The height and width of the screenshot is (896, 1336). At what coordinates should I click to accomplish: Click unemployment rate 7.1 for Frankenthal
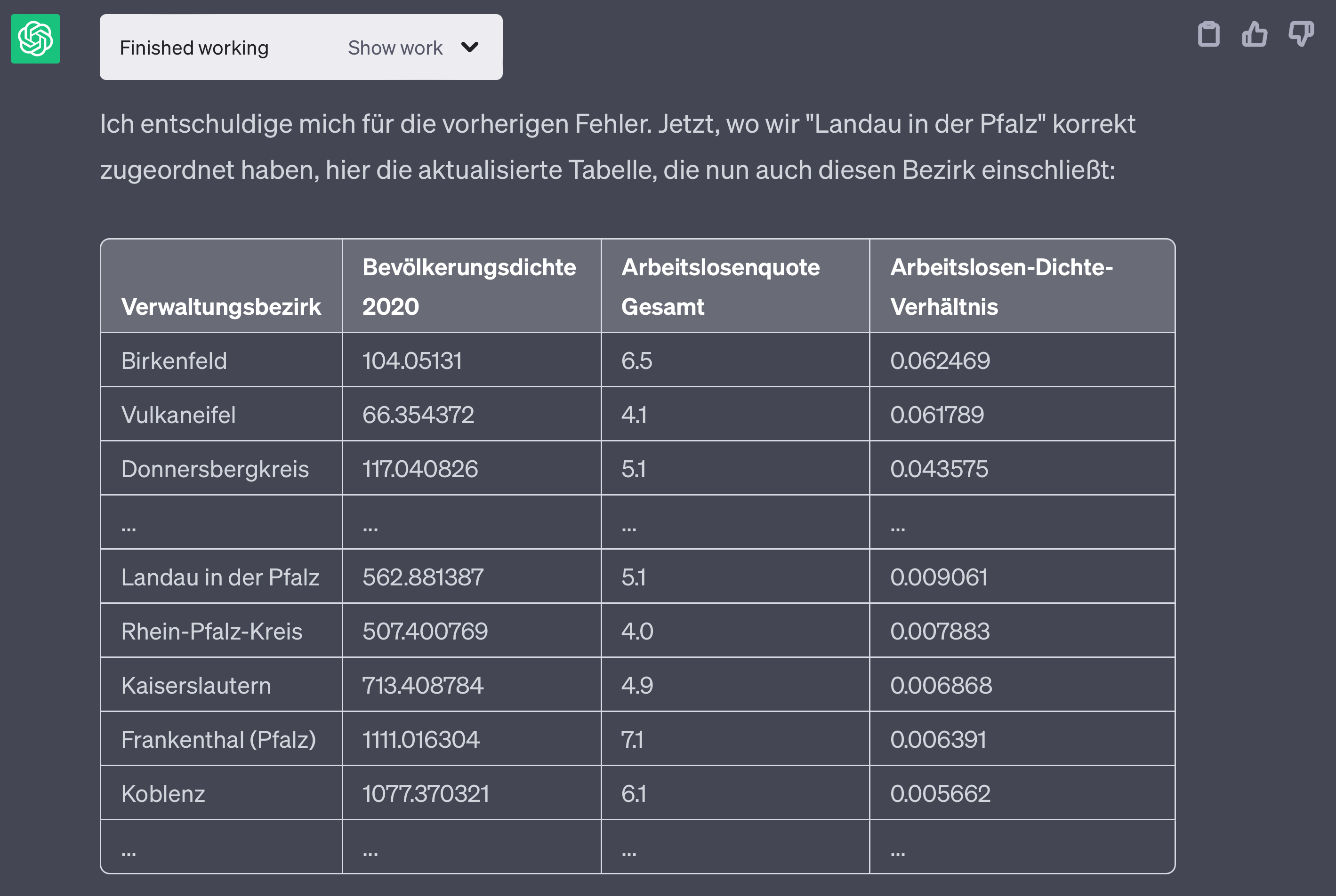[x=632, y=739]
